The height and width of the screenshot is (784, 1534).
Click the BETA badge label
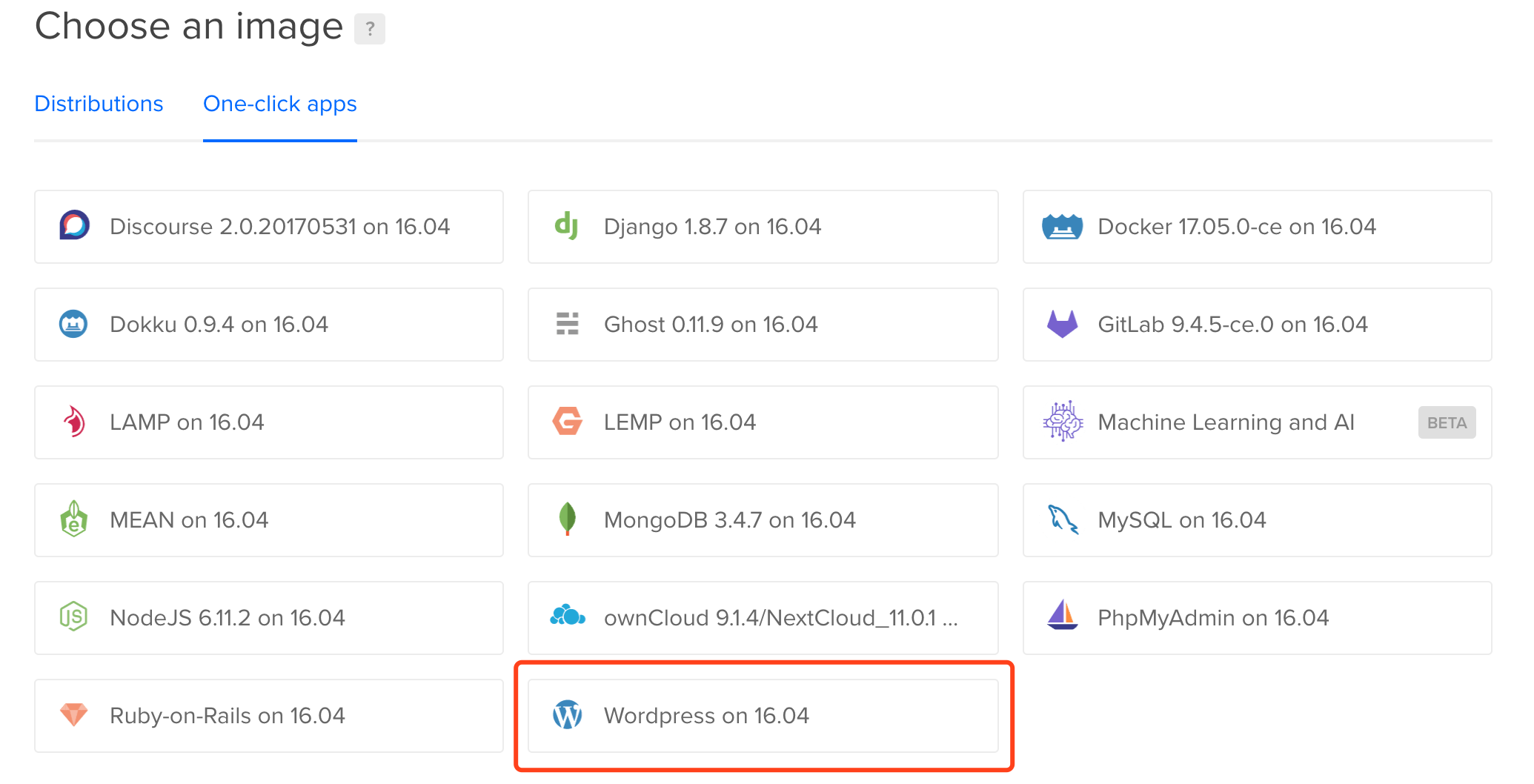(x=1447, y=422)
